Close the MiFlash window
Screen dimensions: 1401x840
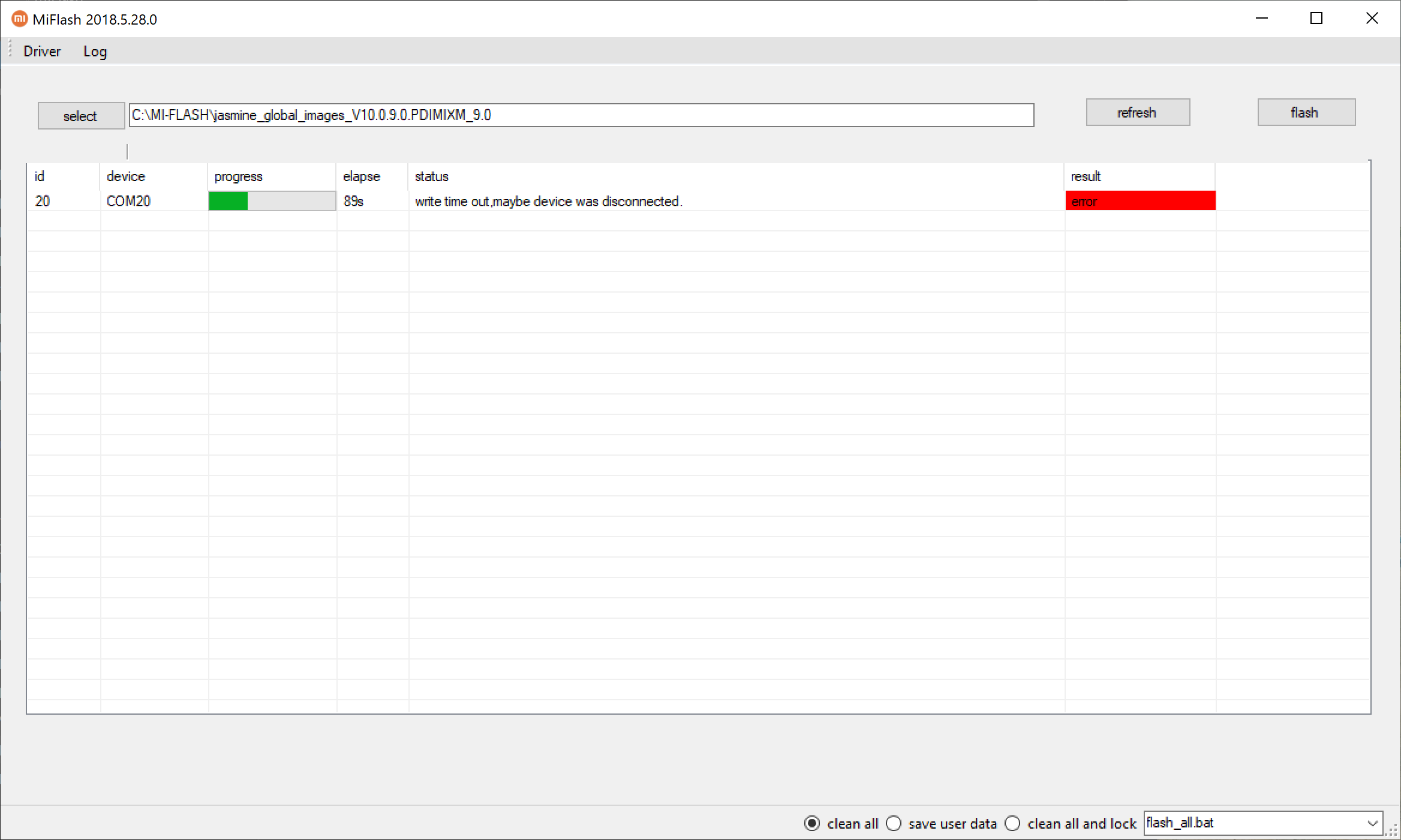click(x=1372, y=19)
